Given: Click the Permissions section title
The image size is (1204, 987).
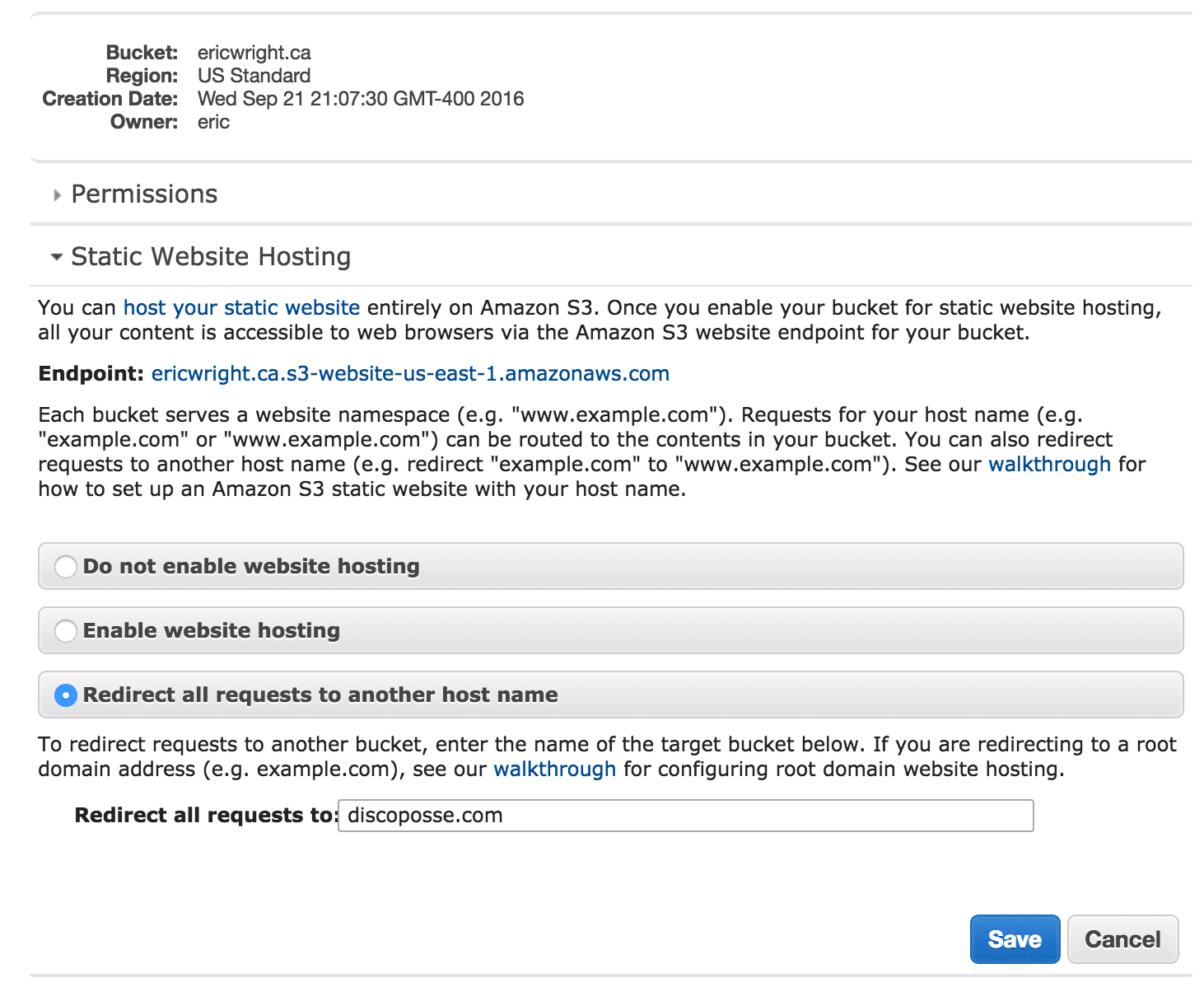Looking at the screenshot, I should (144, 194).
